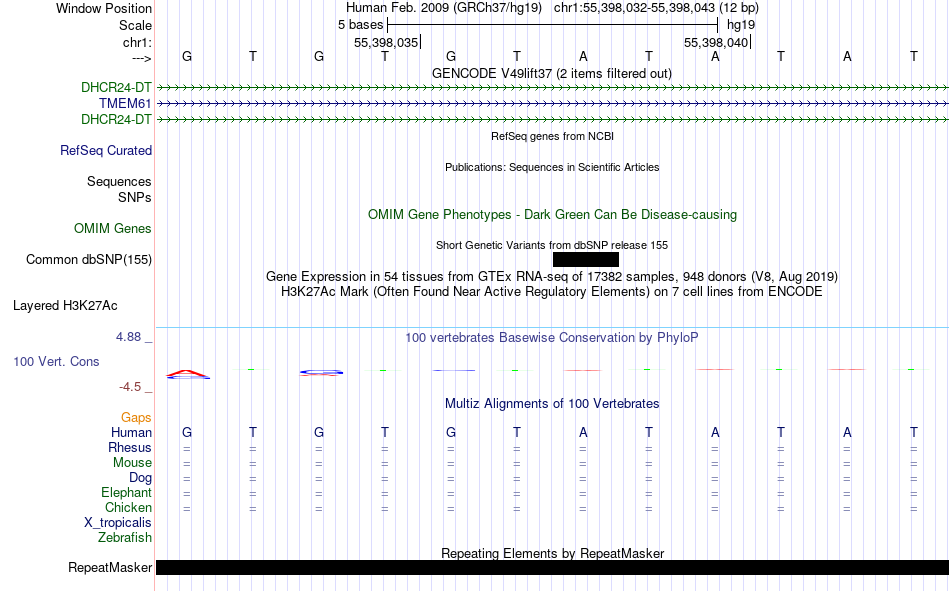The image size is (950, 591).
Task: Open 'Multiz Alignments of 100 Vertebrates' title
Action: (x=552, y=404)
